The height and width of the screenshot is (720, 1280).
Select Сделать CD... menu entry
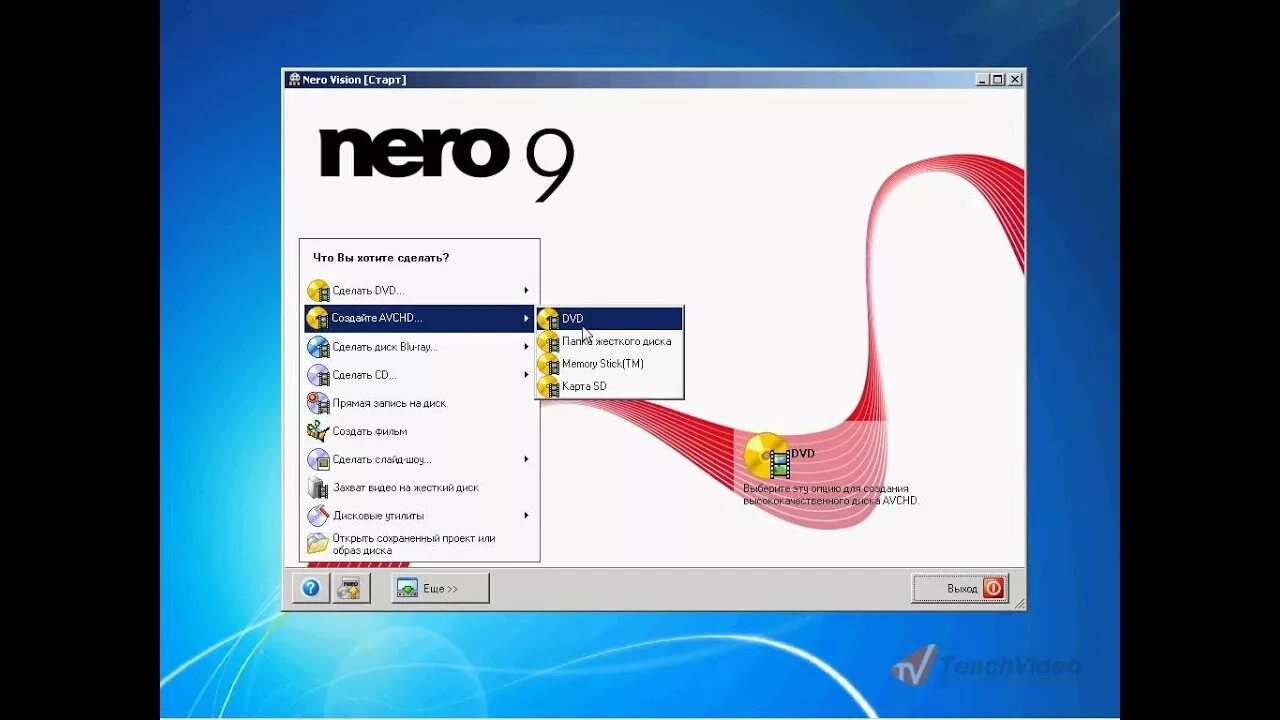coord(419,375)
